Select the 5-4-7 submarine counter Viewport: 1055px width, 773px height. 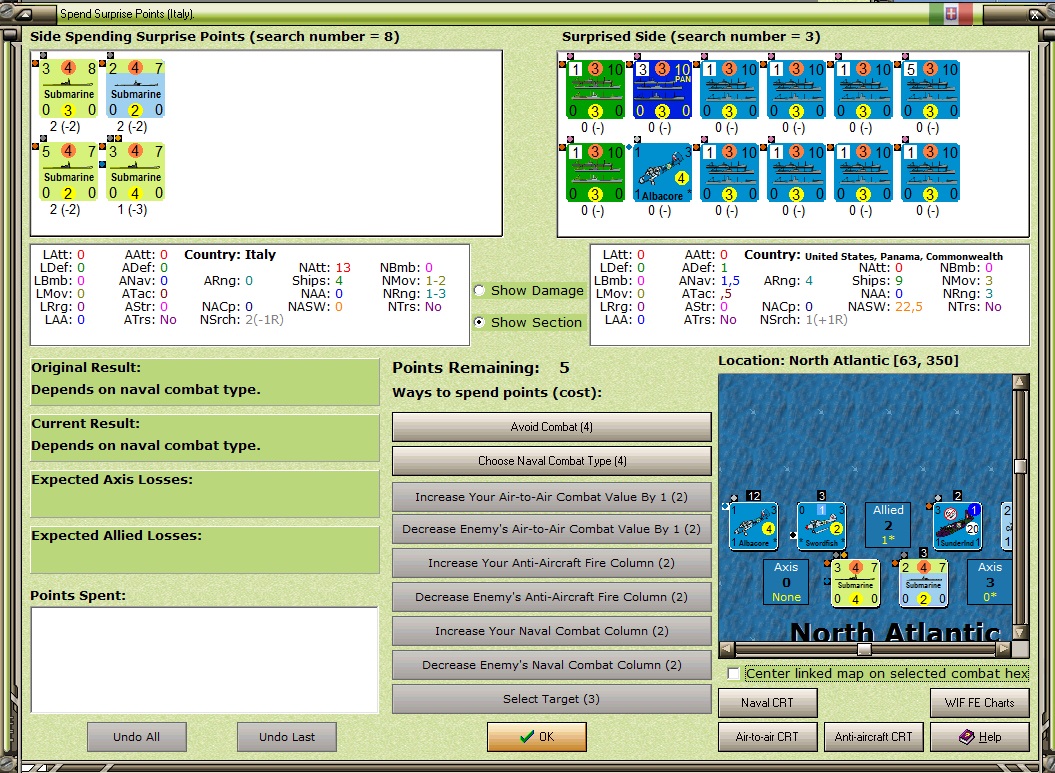[x=68, y=172]
